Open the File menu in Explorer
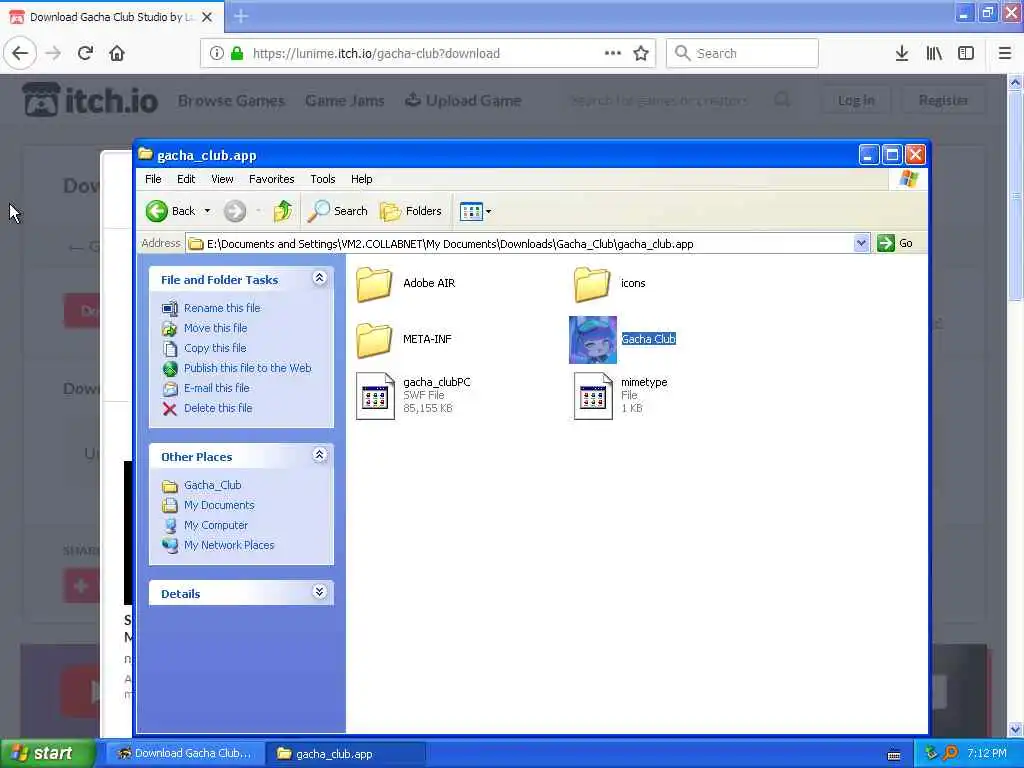 (153, 179)
